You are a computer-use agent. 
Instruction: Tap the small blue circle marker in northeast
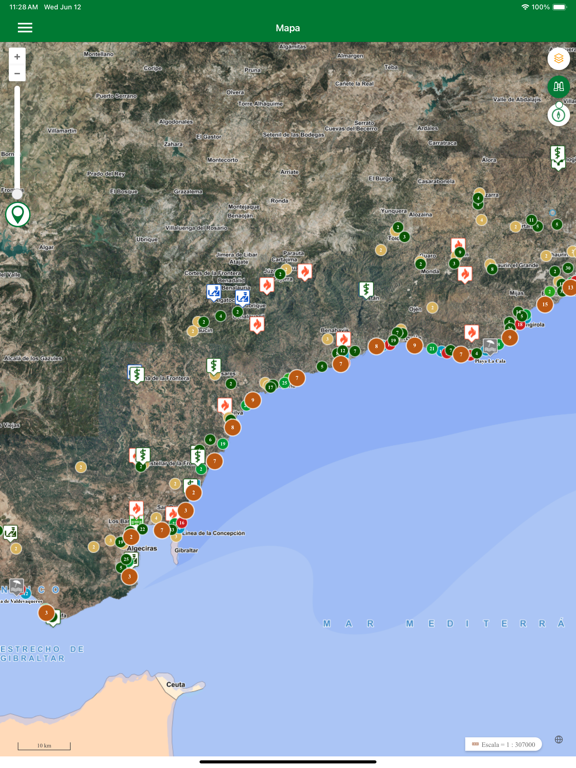pos(552,213)
